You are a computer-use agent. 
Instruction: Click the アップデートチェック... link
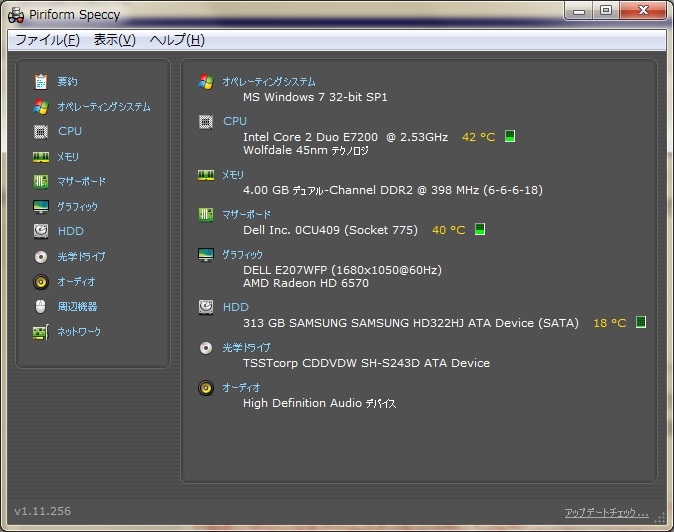click(607, 512)
